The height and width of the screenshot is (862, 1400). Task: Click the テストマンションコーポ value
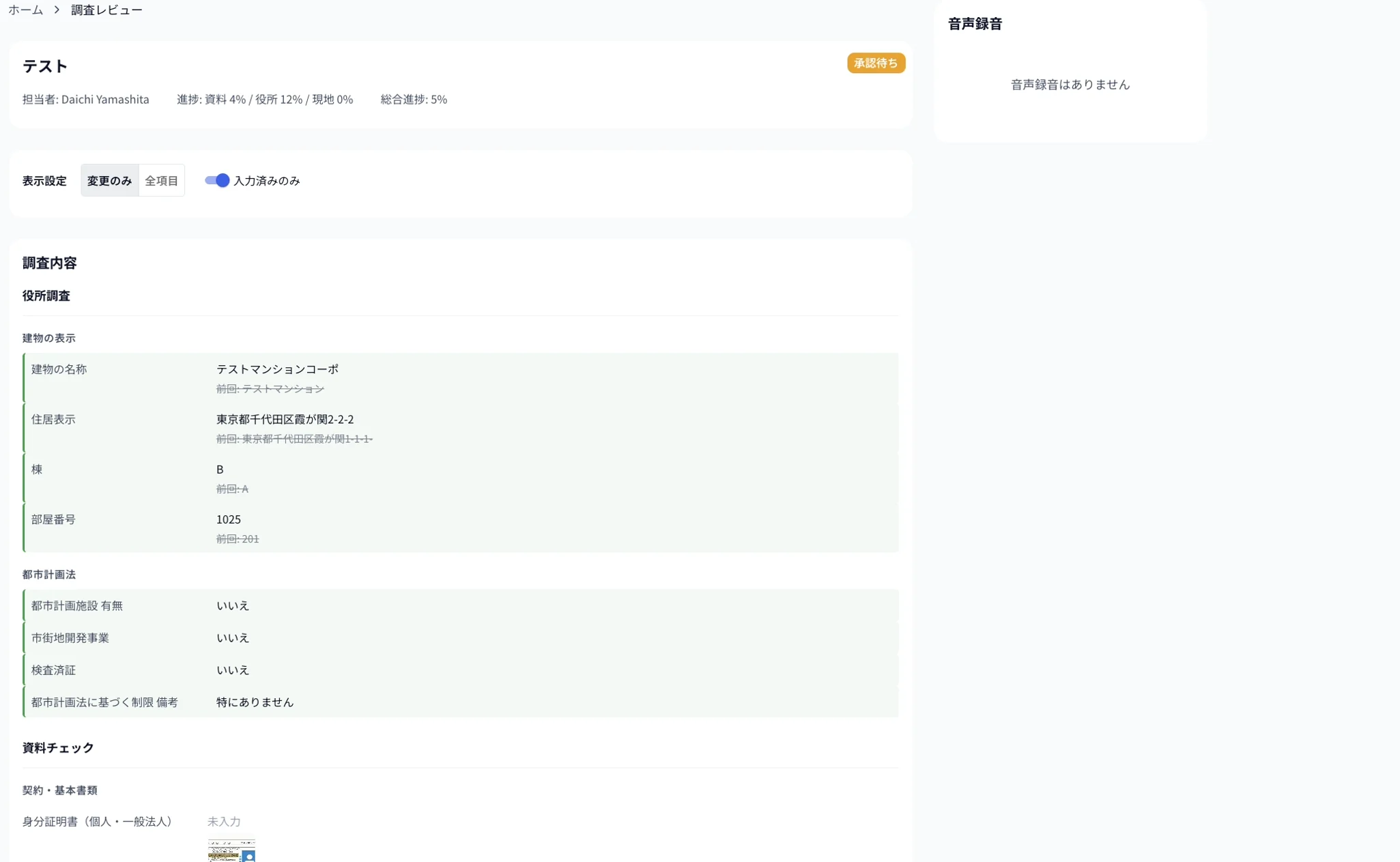coord(277,369)
